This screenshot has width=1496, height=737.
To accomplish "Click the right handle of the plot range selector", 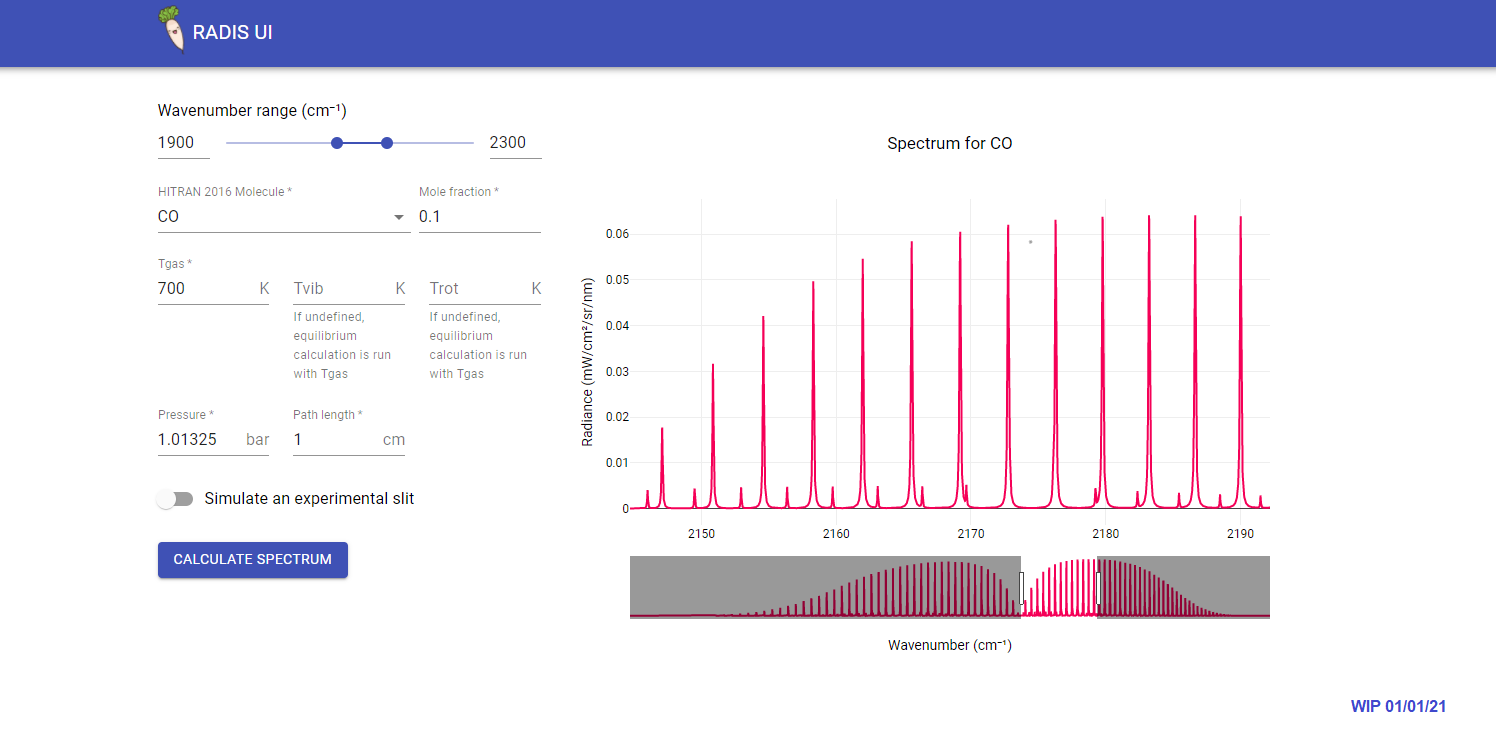I will pyautogui.click(x=1098, y=588).
